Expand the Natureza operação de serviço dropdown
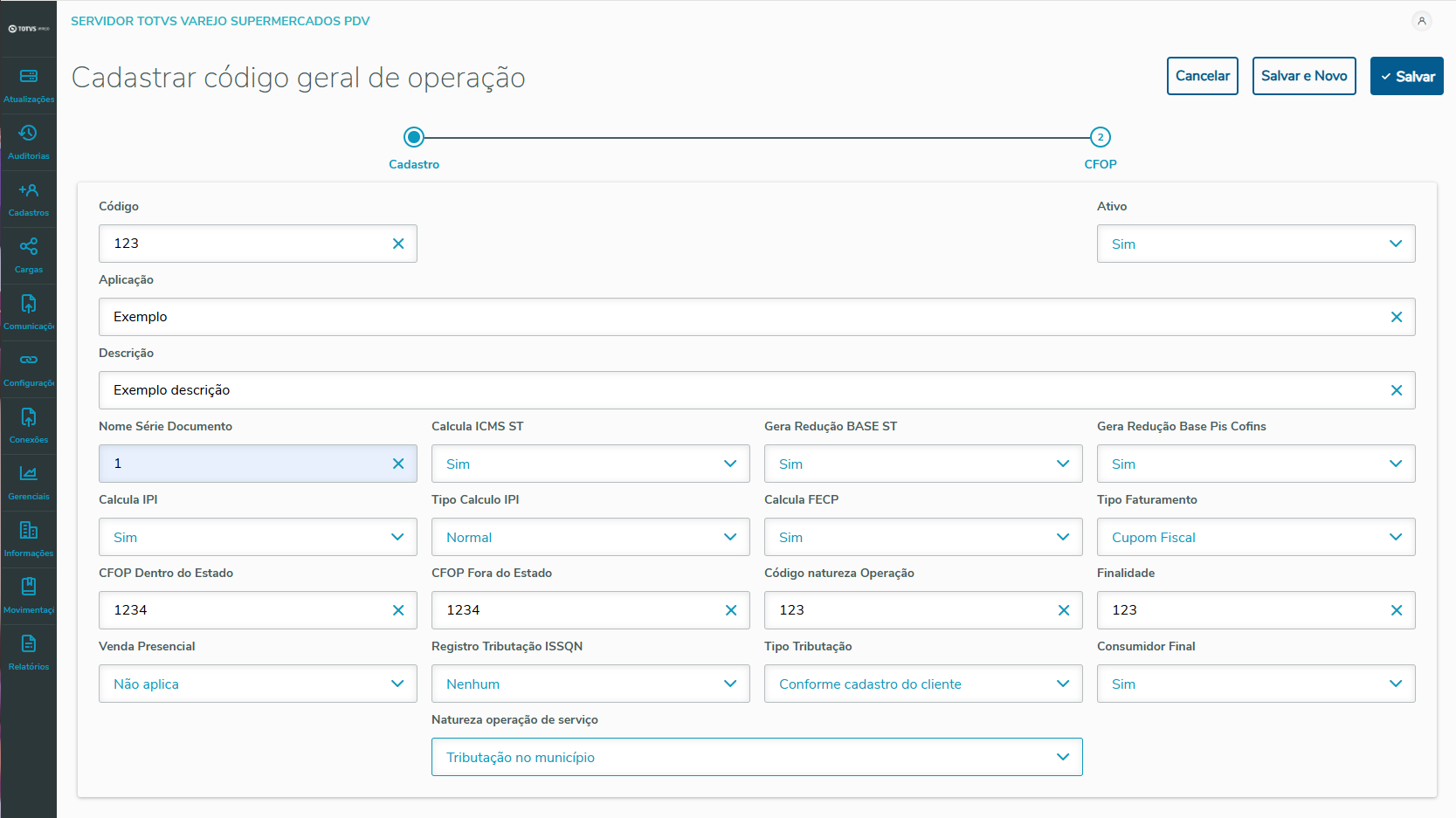1456x818 pixels. pyautogui.click(x=756, y=757)
